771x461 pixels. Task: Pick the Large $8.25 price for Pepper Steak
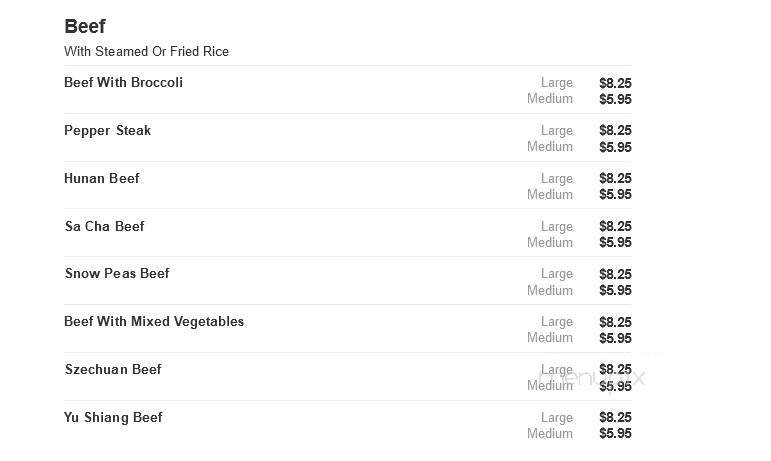click(x=615, y=130)
